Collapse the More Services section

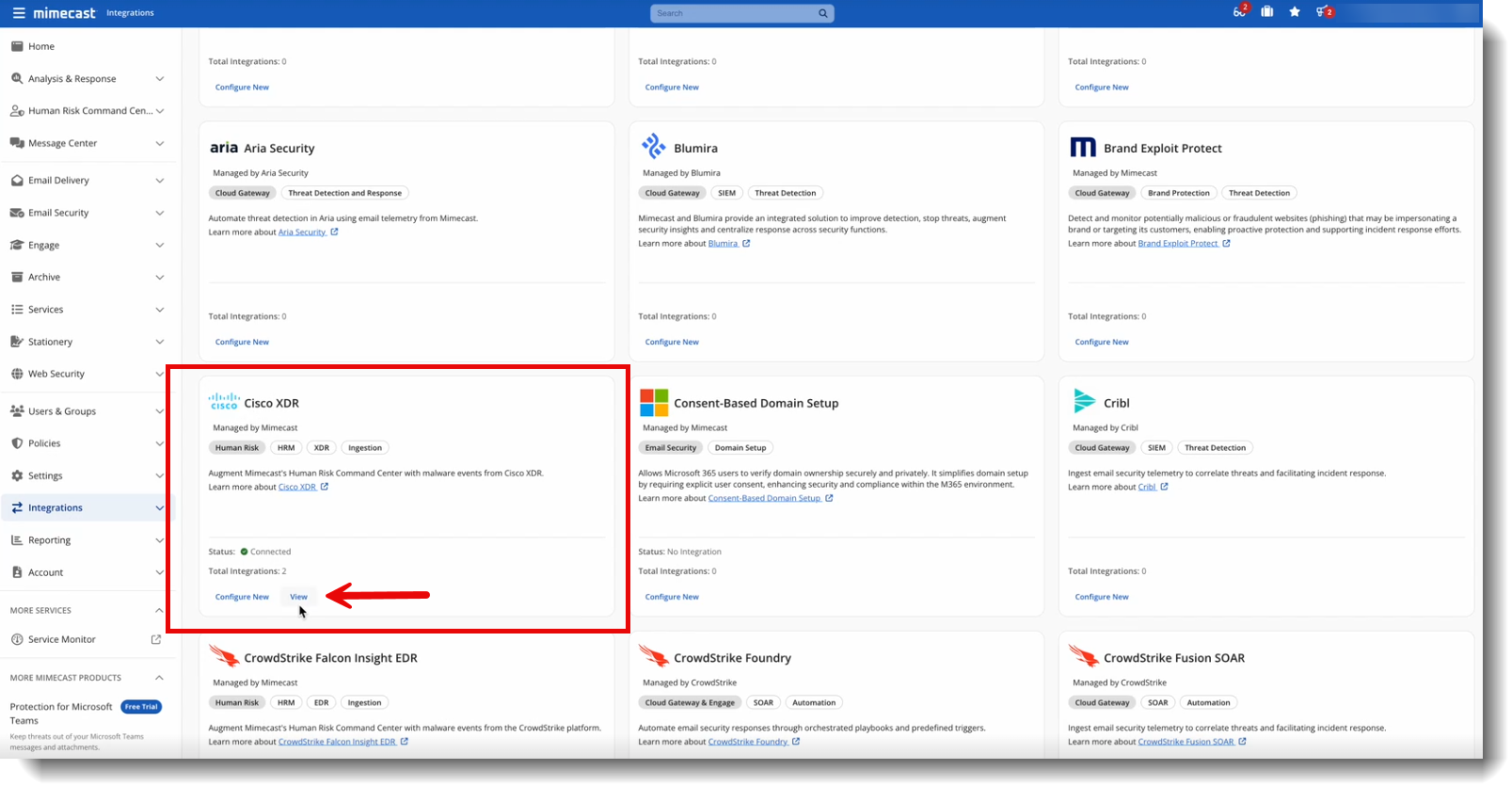coord(159,611)
